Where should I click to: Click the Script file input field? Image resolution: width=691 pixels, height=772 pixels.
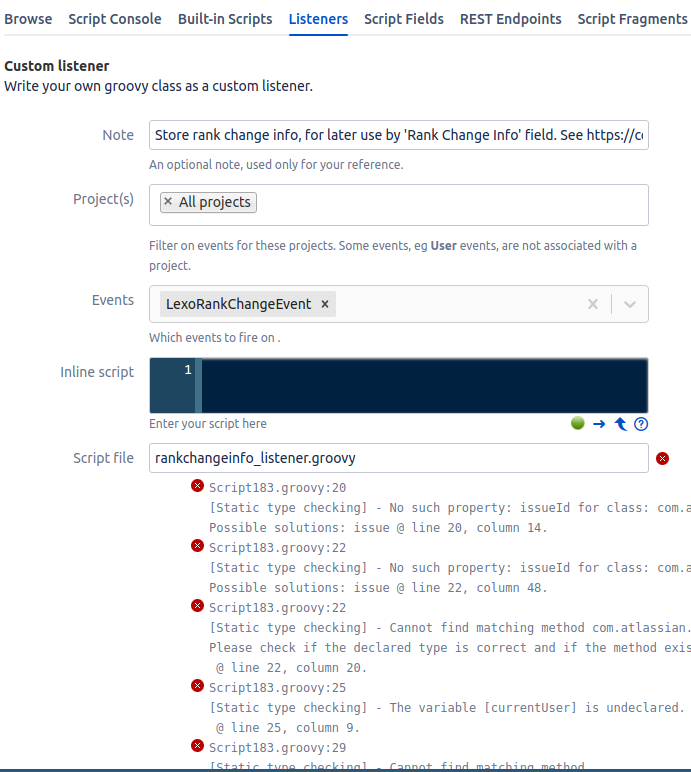click(x=398, y=459)
